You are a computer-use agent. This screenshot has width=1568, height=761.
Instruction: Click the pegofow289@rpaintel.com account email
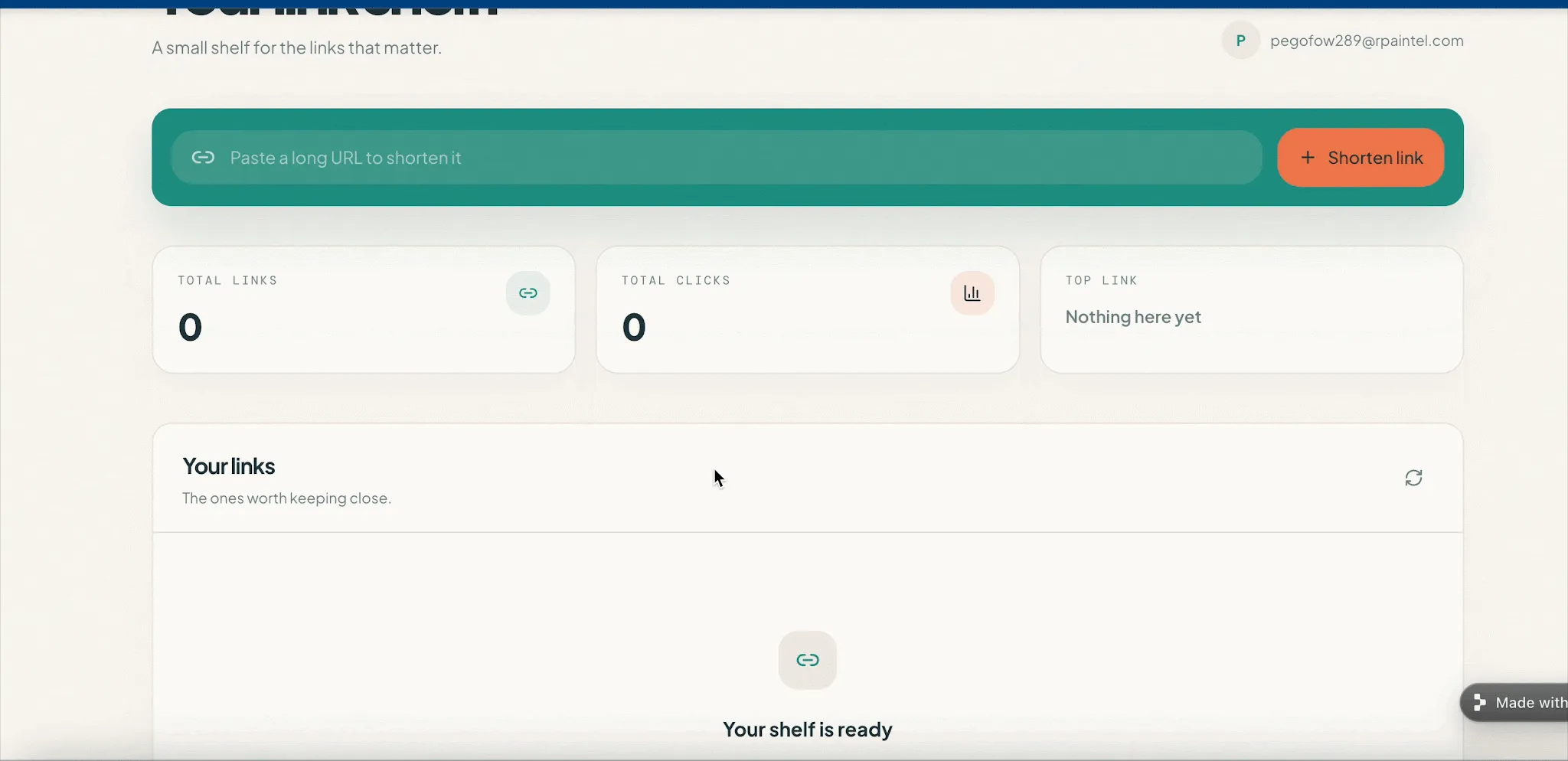point(1367,41)
